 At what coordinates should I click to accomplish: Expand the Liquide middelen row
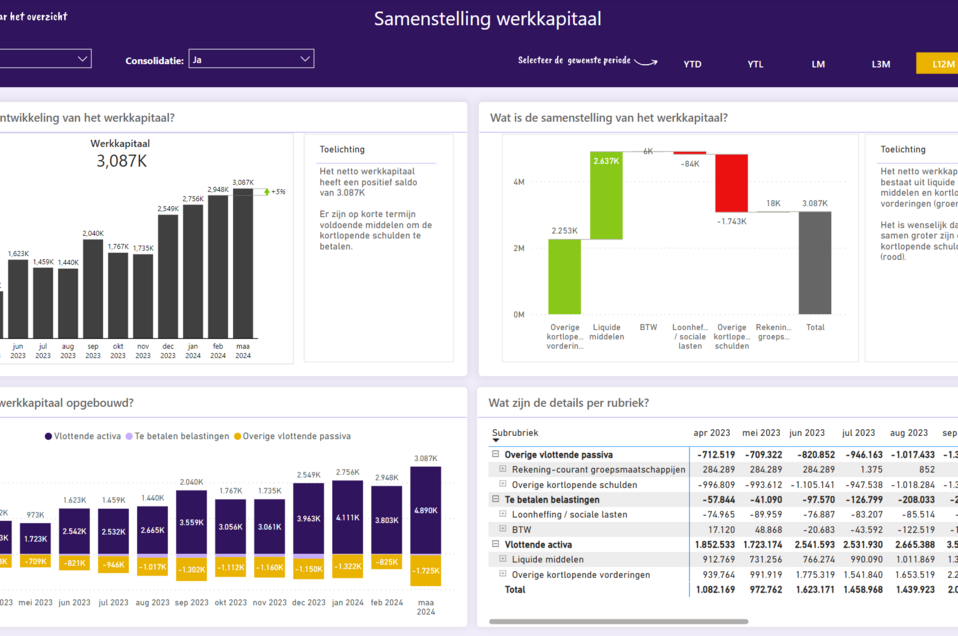pyautogui.click(x=503, y=559)
